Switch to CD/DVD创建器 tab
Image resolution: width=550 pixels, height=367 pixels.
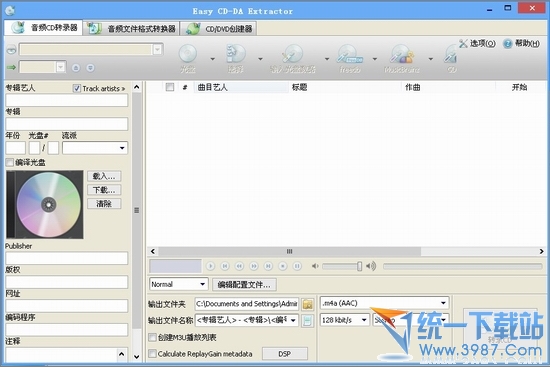tap(219, 28)
